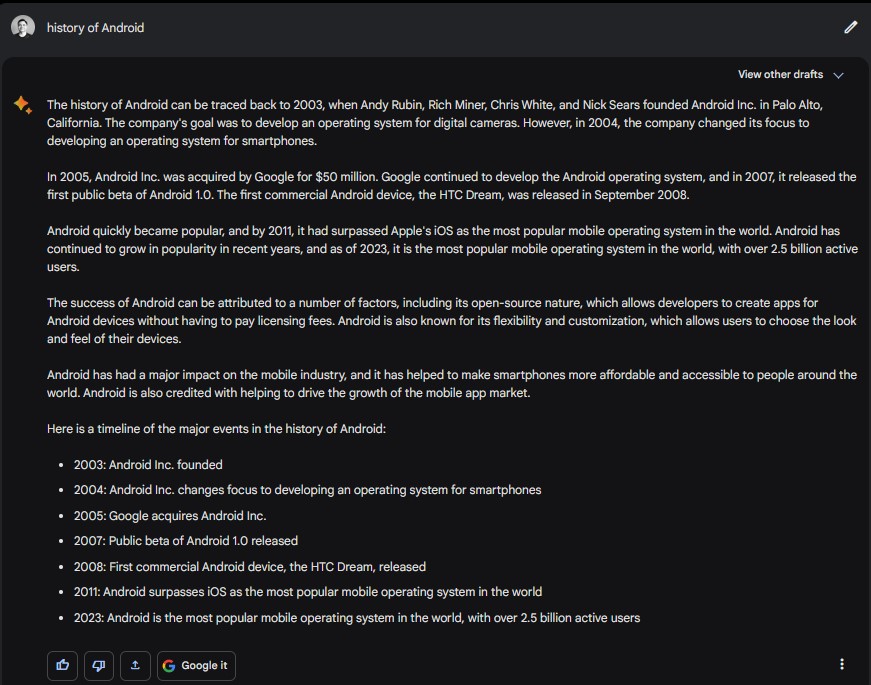871x685 pixels.
Task: Click the pencil edit prompt icon
Action: click(850, 27)
